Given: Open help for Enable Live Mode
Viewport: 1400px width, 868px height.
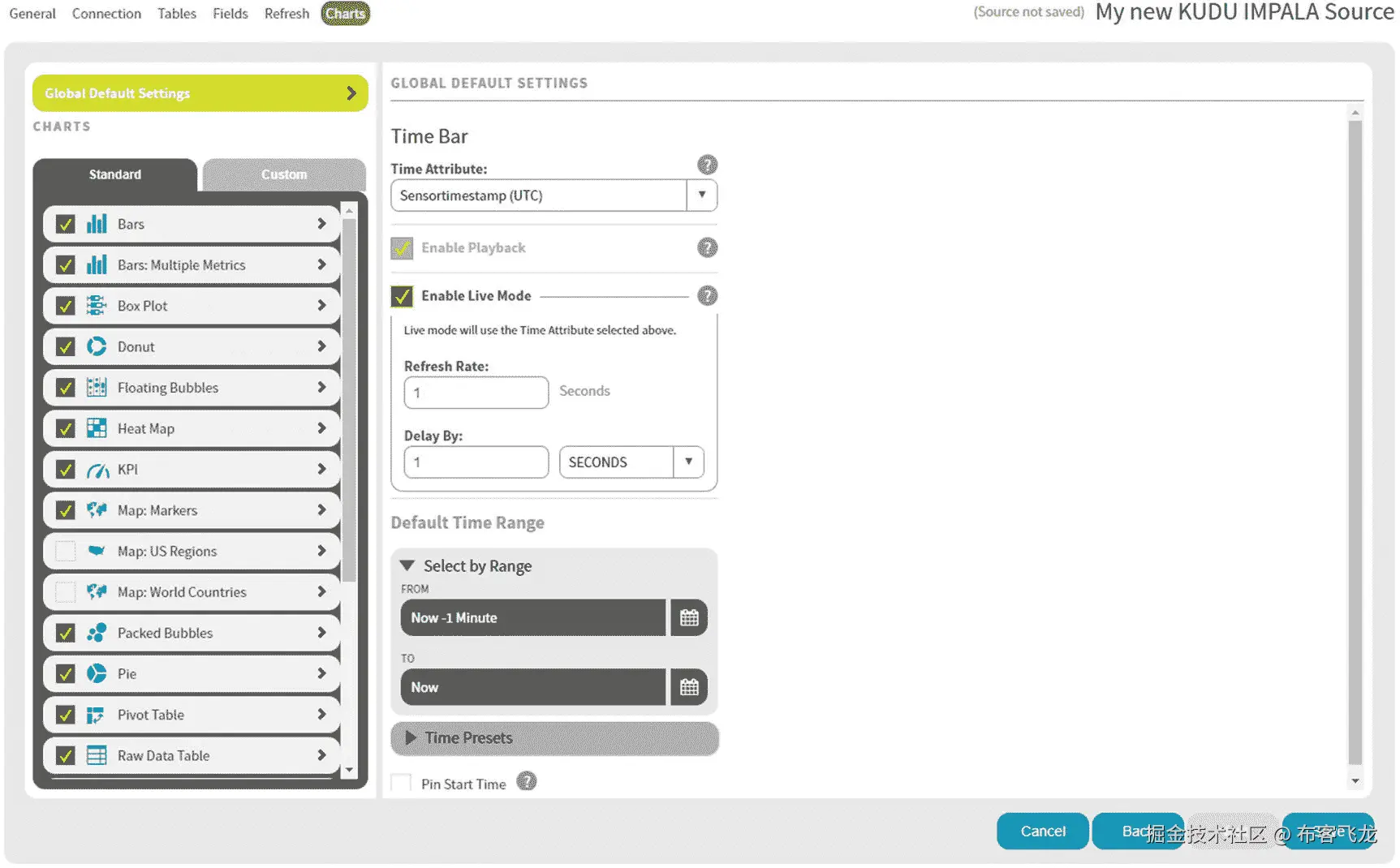Looking at the screenshot, I should tap(708, 296).
